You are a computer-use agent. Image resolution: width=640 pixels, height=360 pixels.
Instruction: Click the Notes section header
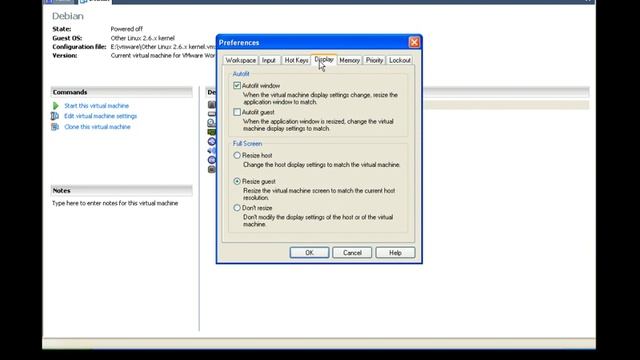122,191
